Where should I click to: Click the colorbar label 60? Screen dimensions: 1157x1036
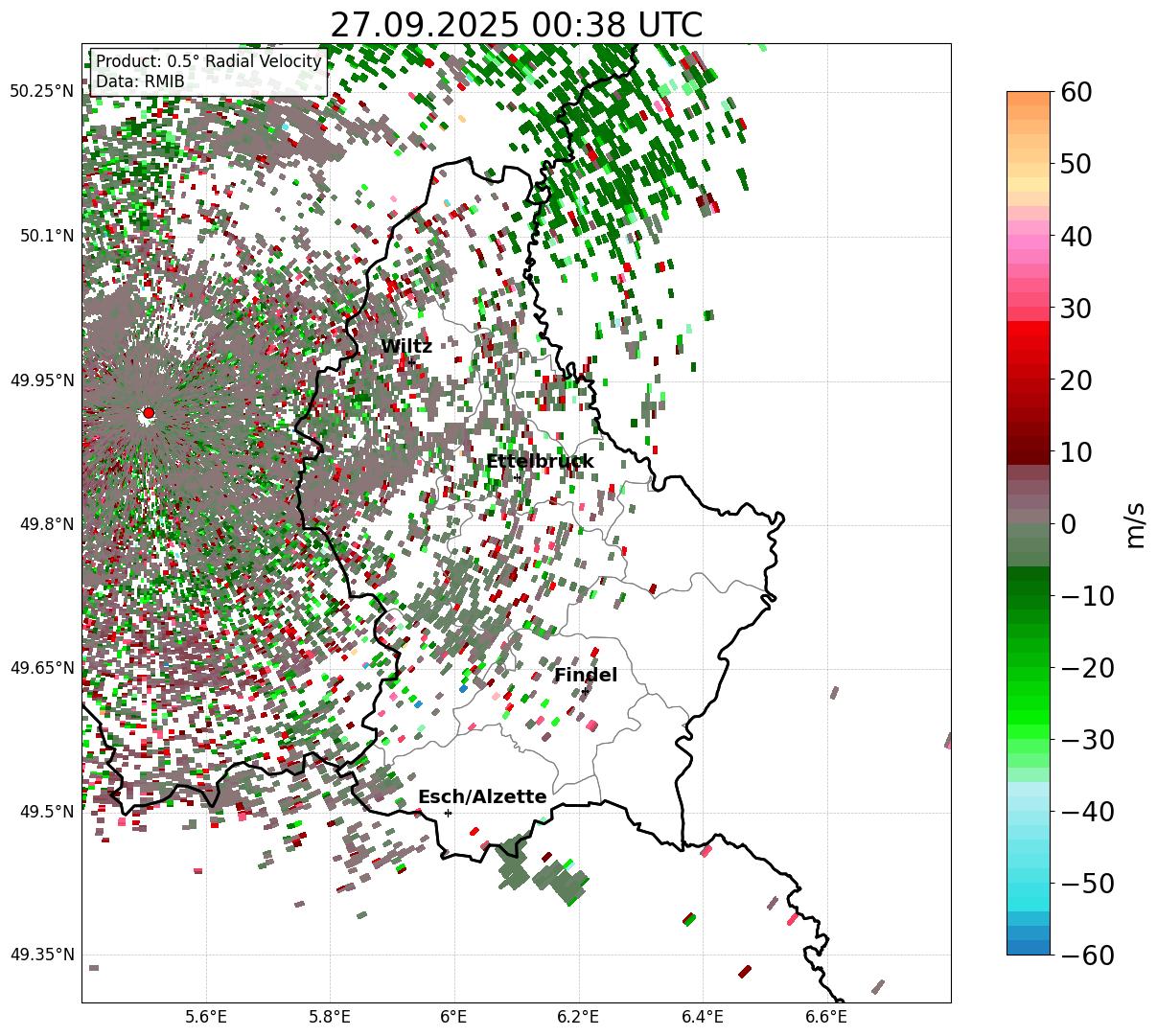(x=1076, y=92)
